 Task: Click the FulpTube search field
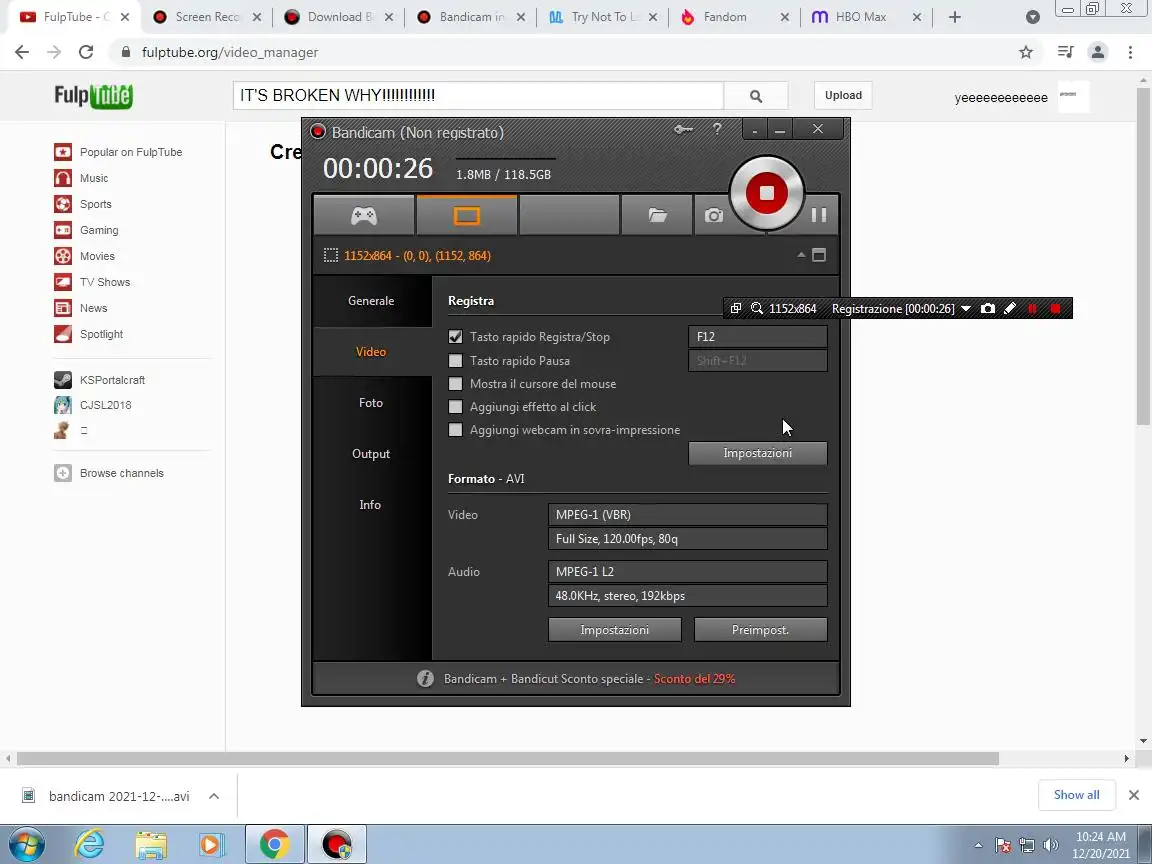(x=478, y=96)
